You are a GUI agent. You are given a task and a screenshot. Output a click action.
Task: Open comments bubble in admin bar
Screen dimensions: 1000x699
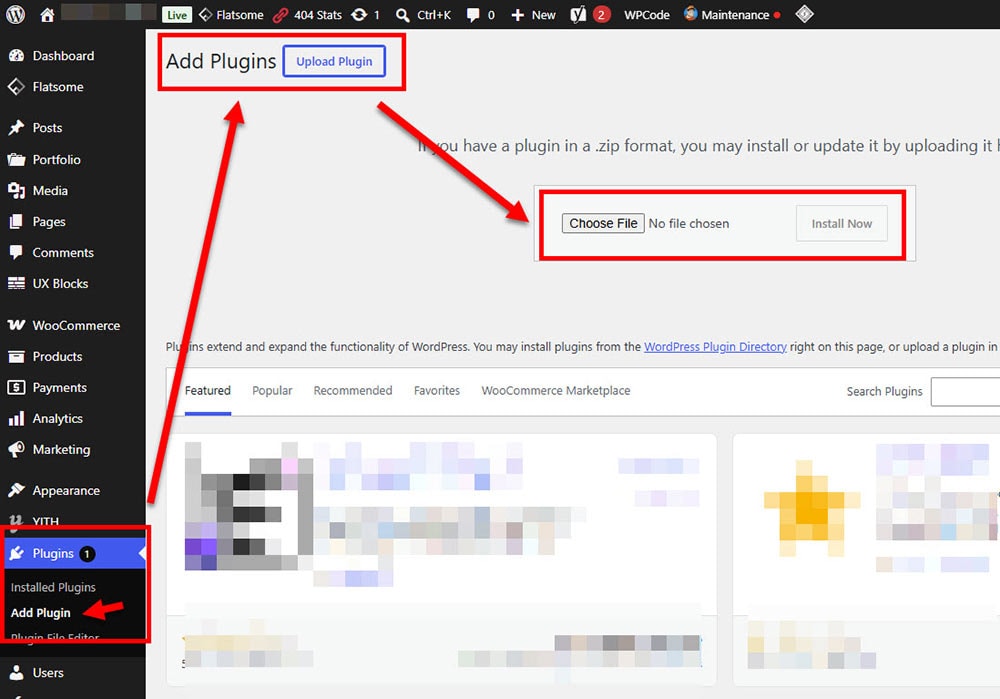480,15
